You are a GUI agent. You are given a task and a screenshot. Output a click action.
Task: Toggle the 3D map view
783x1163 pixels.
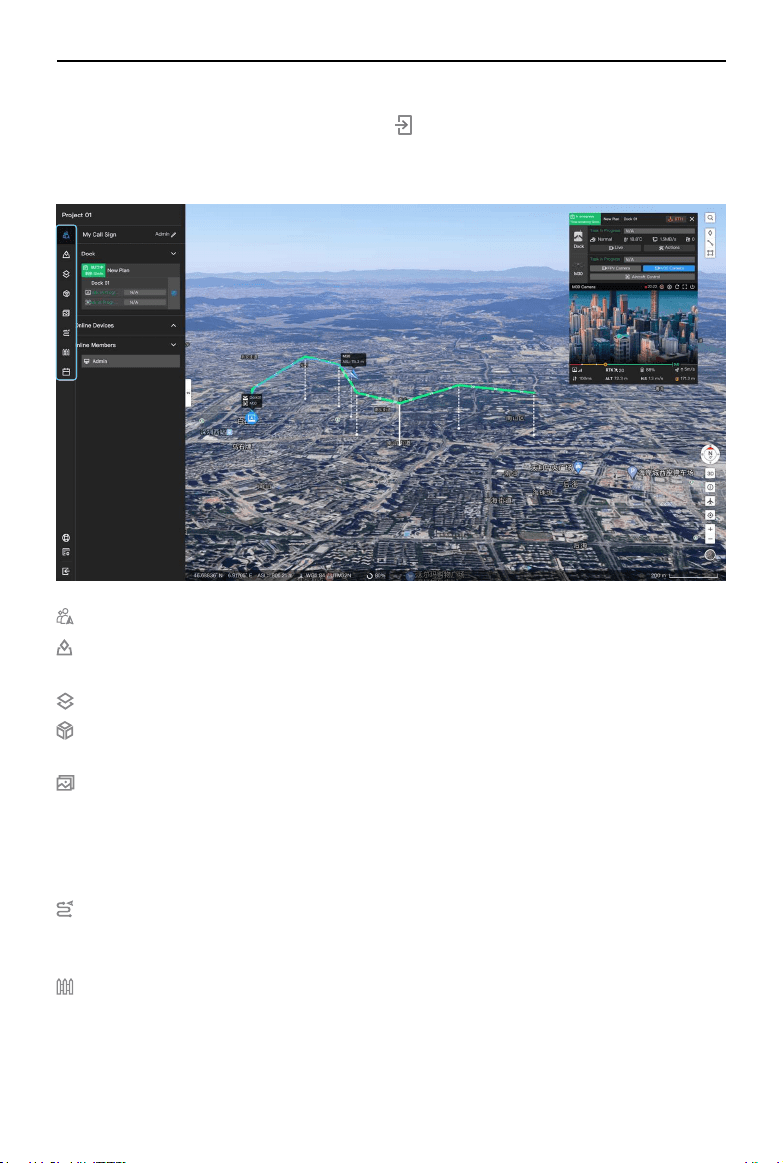click(x=710, y=473)
